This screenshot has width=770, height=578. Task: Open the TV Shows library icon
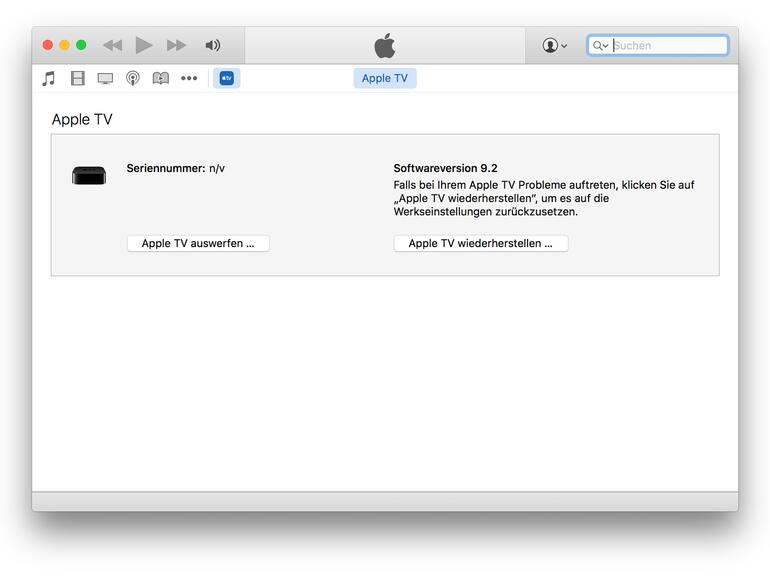105,79
